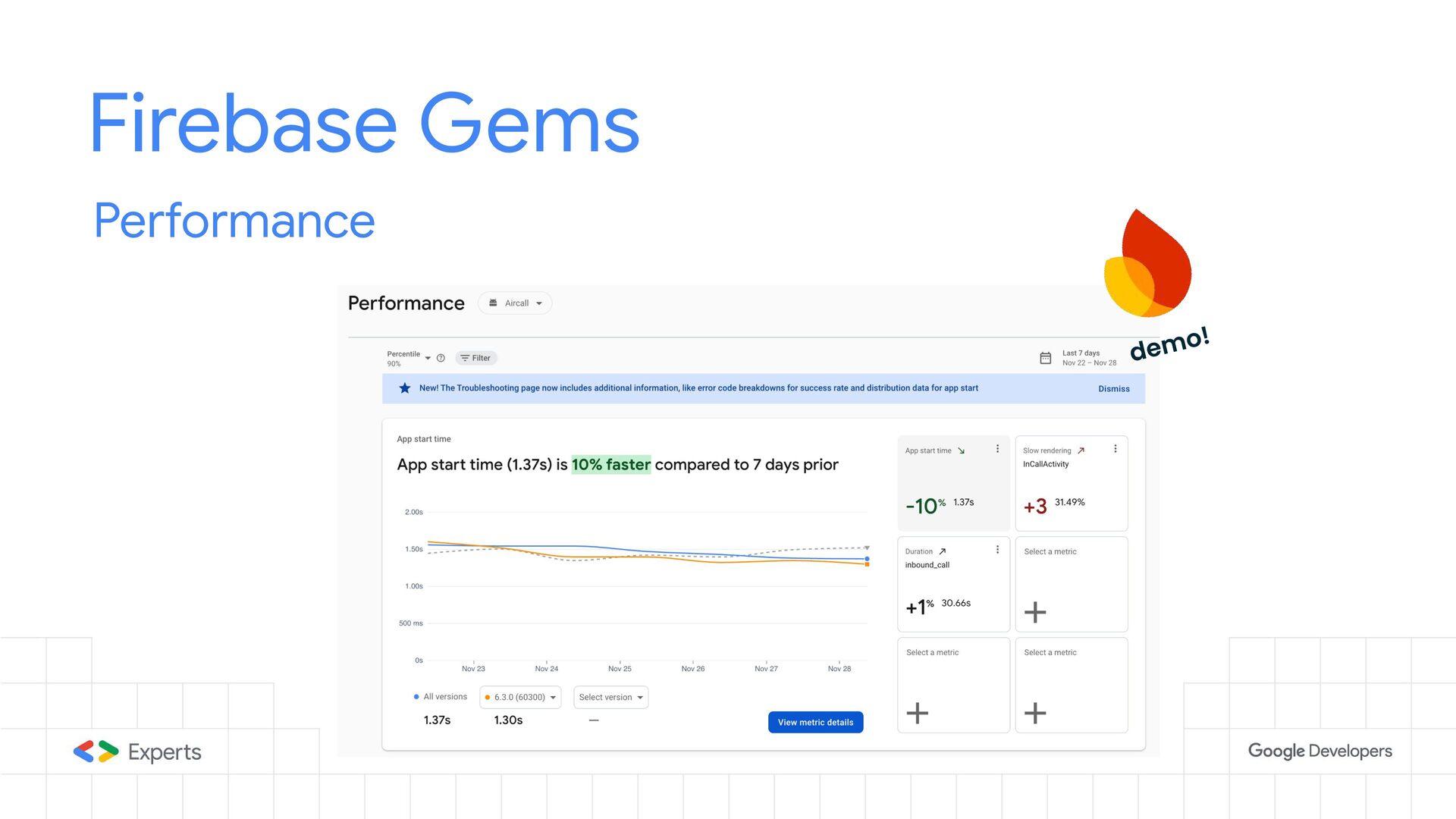Open the Select version dropdown

pyautogui.click(x=610, y=698)
